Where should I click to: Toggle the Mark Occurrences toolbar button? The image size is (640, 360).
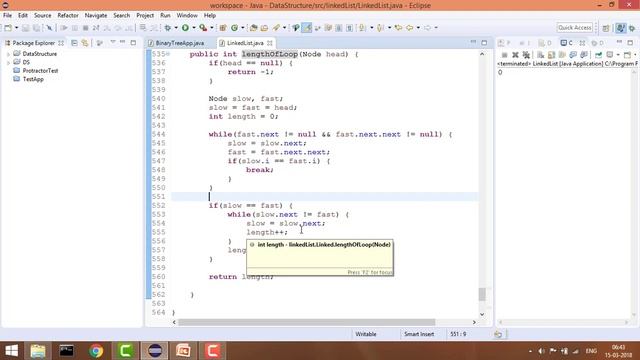(307, 28)
